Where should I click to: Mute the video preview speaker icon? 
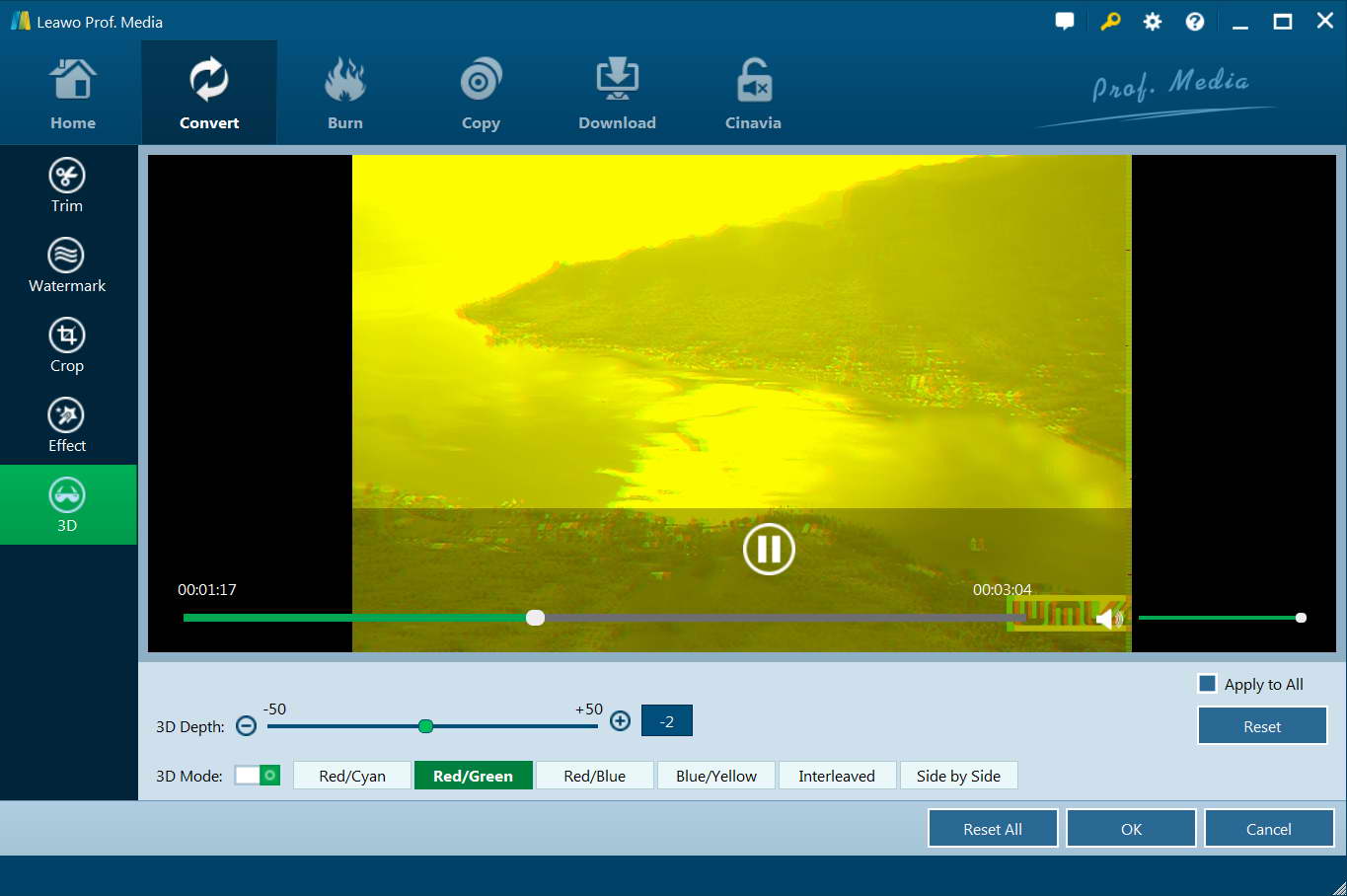point(1105,619)
